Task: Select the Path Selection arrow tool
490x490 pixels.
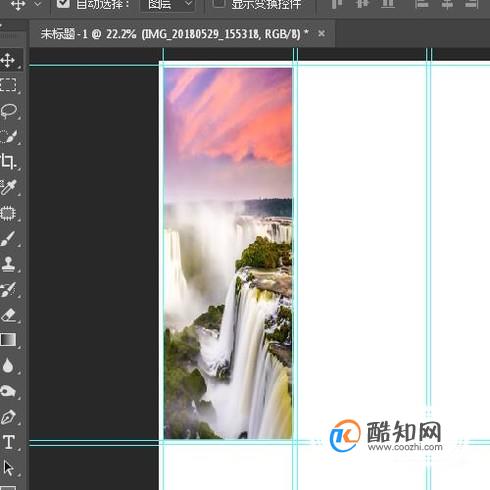Action: [x=8, y=468]
